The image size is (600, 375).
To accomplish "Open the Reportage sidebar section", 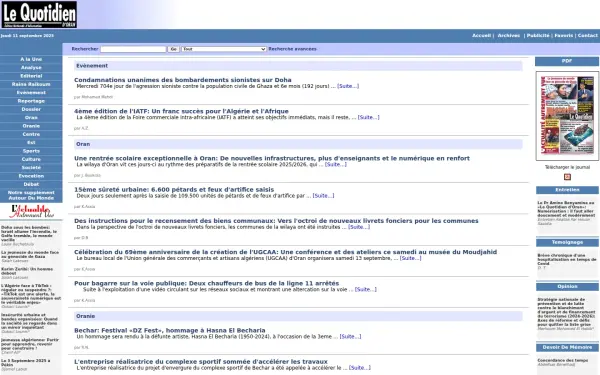I will [31, 101].
